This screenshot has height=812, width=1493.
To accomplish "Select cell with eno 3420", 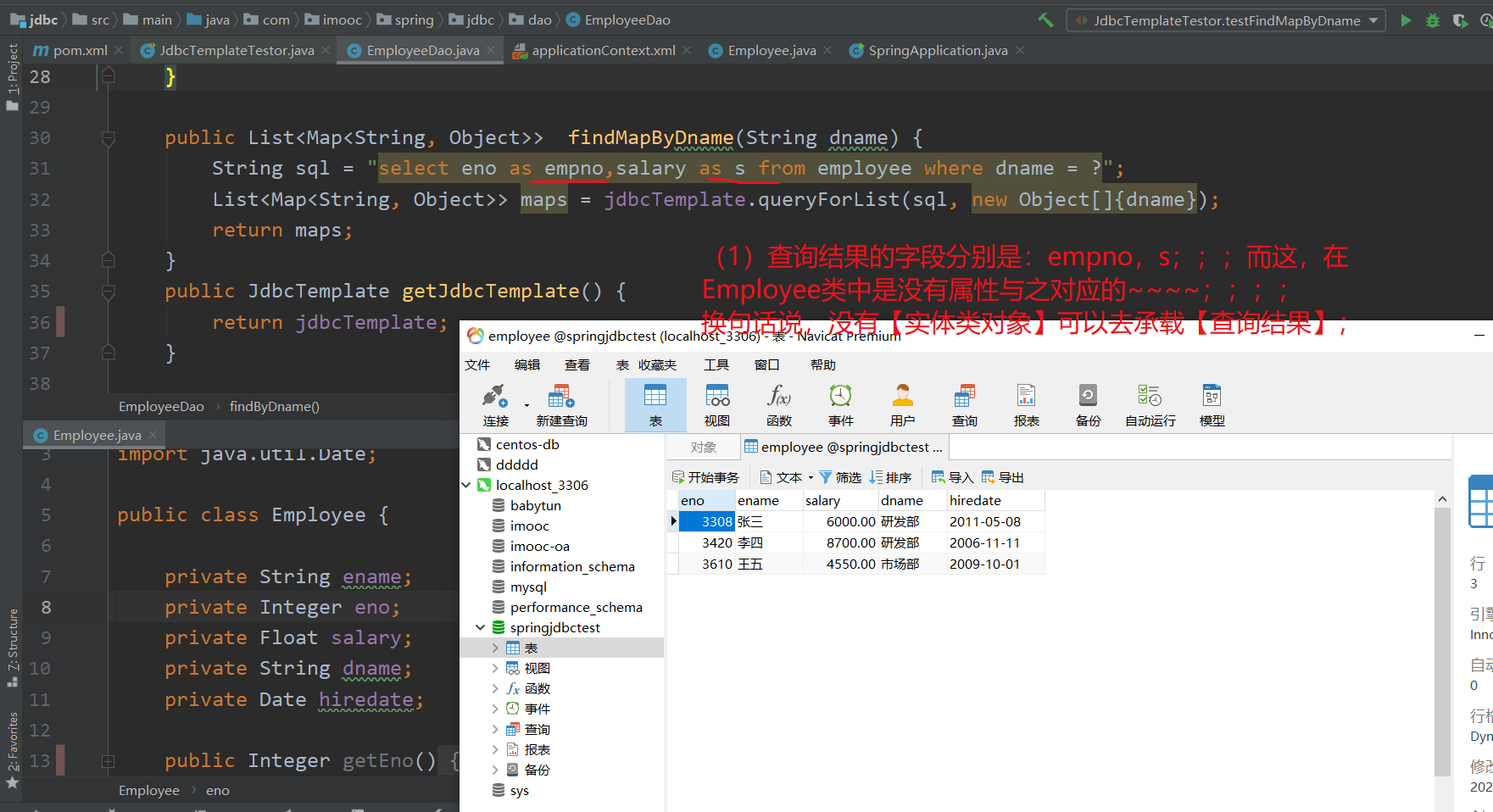I will click(x=707, y=543).
